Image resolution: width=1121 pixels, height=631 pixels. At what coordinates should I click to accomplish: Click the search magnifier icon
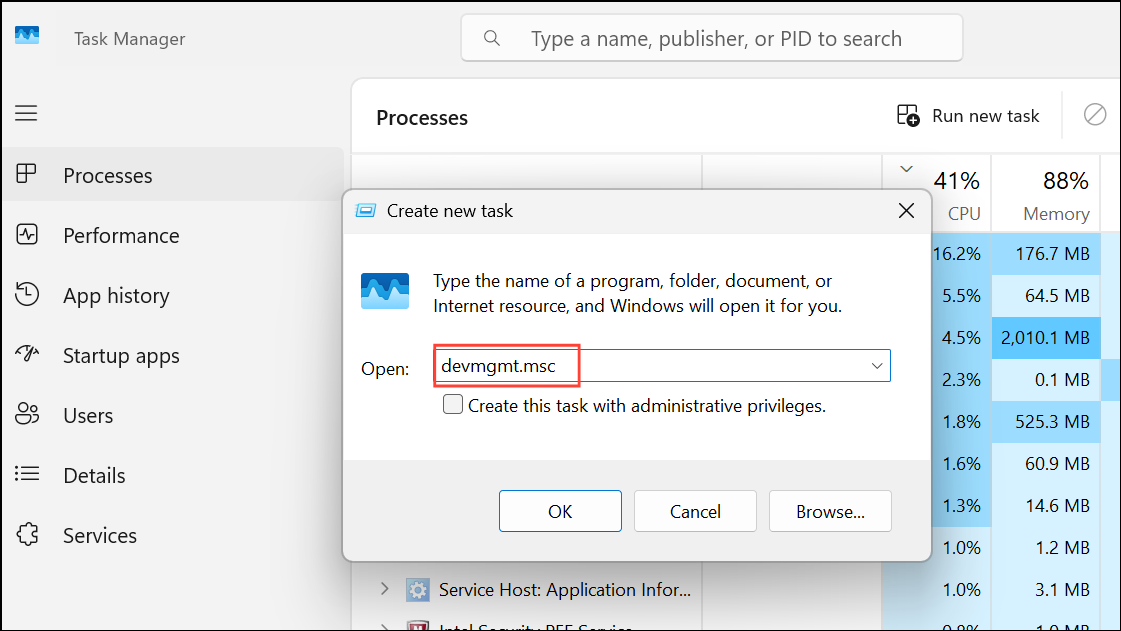[492, 38]
